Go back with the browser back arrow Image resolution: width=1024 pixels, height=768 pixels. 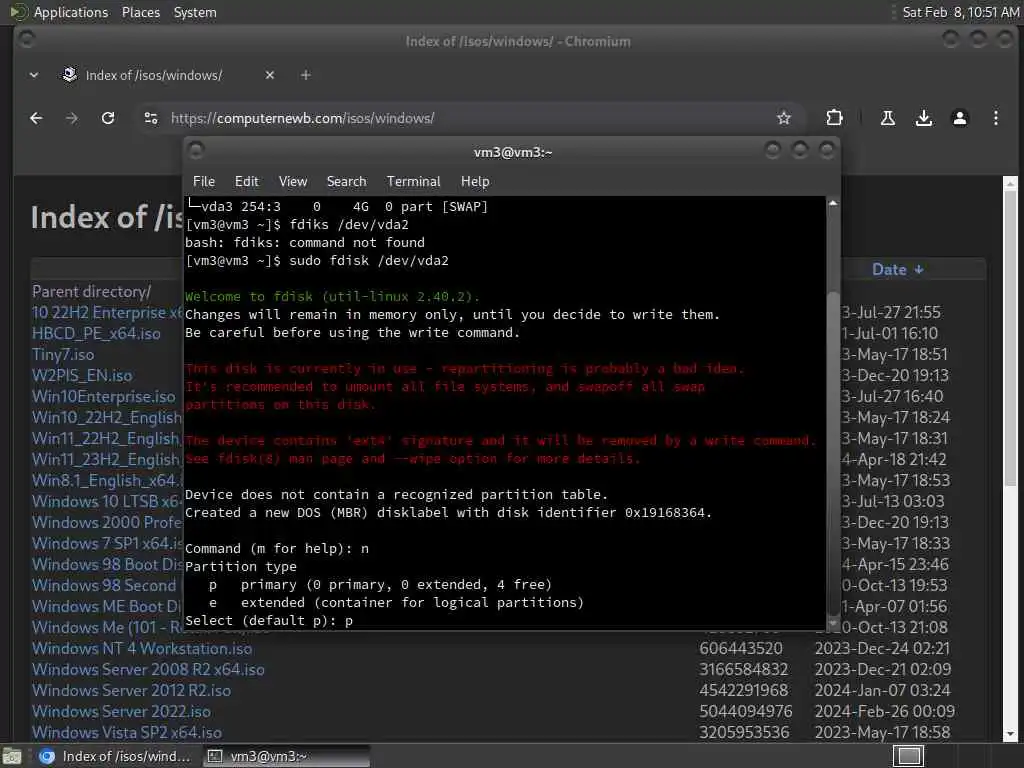click(36, 118)
